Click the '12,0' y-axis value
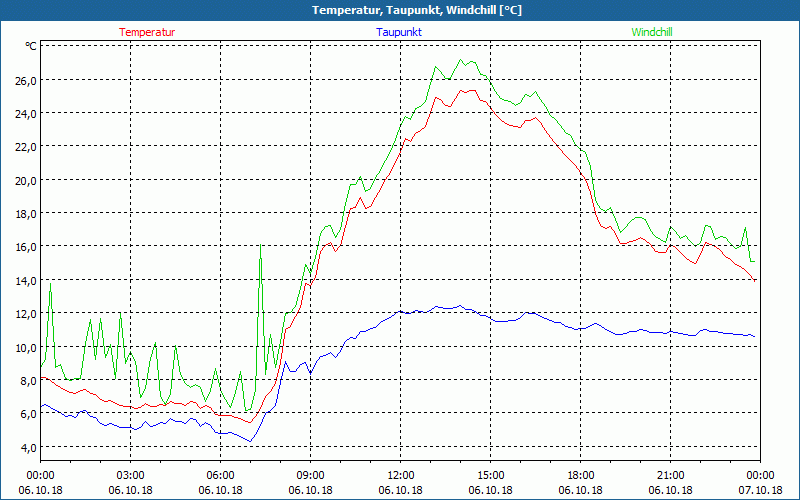The height and width of the screenshot is (500, 800). (26, 314)
